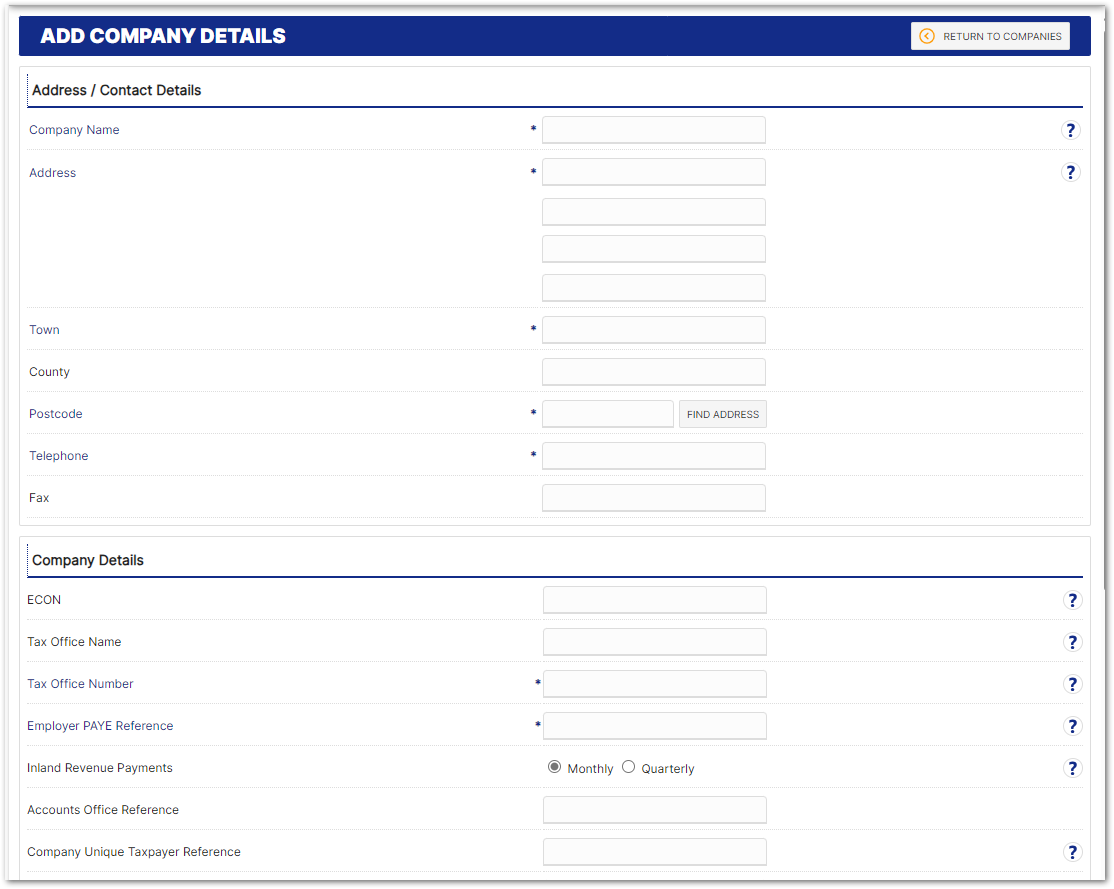Image resolution: width=1114 pixels, height=889 pixels.
Task: Click the Tax Office Name help icon
Action: click(1072, 642)
